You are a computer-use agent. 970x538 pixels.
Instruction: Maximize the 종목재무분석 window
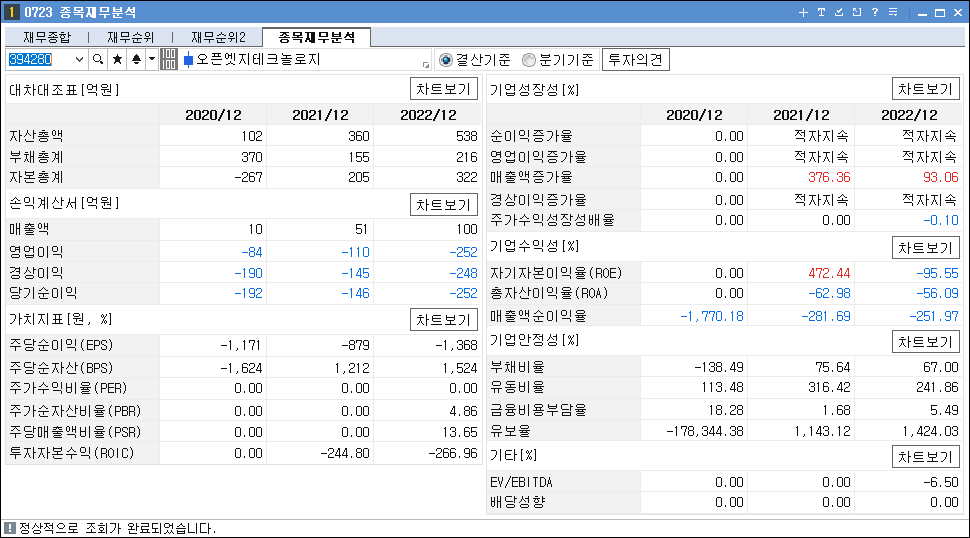pos(940,13)
